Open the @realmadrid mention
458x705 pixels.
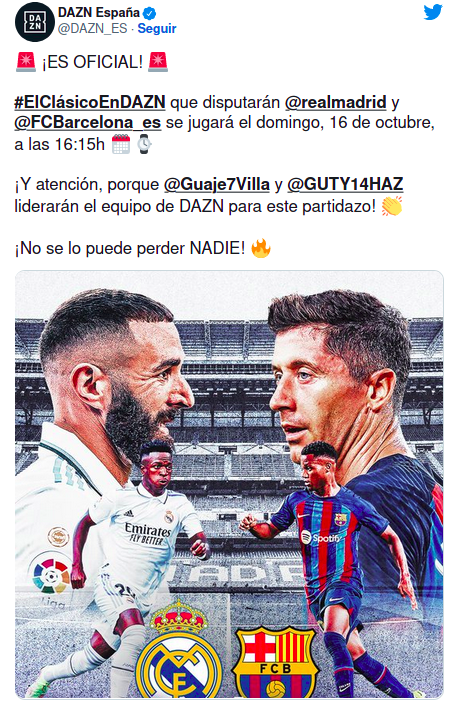click(x=336, y=102)
